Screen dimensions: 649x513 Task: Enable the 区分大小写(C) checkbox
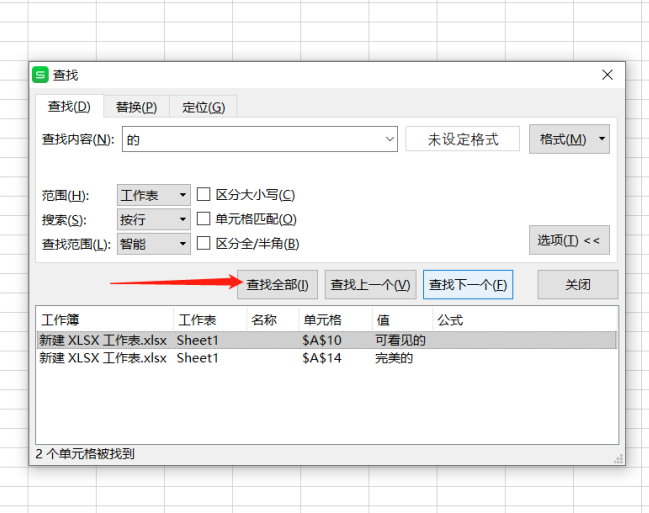tap(203, 194)
